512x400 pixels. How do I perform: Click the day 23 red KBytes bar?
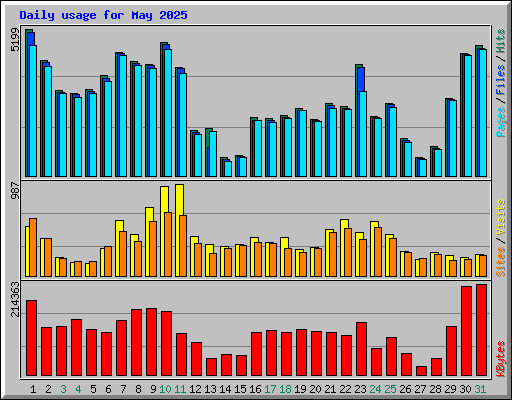coord(362,349)
